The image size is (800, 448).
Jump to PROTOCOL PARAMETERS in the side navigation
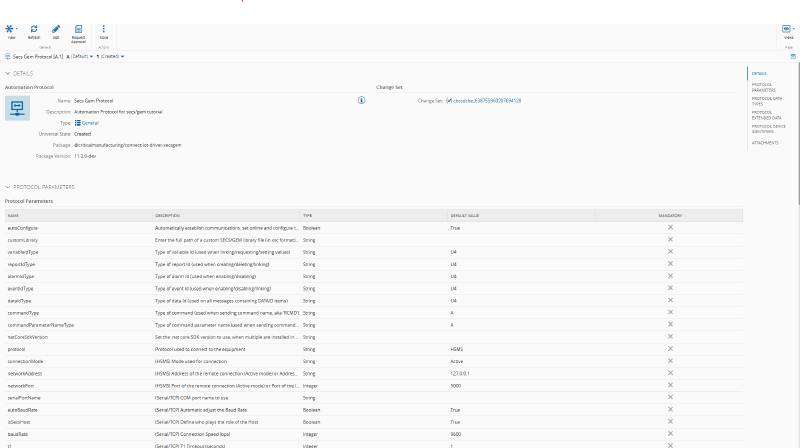pyautogui.click(x=764, y=87)
